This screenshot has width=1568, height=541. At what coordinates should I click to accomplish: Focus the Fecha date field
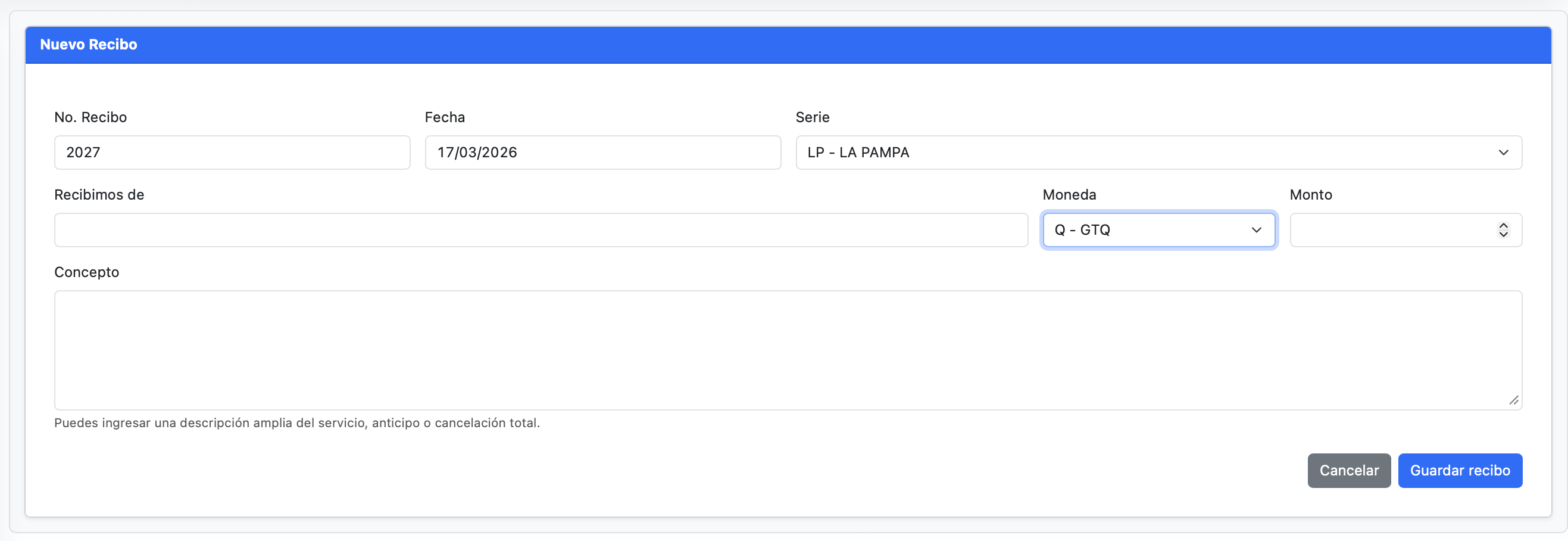pyautogui.click(x=602, y=153)
